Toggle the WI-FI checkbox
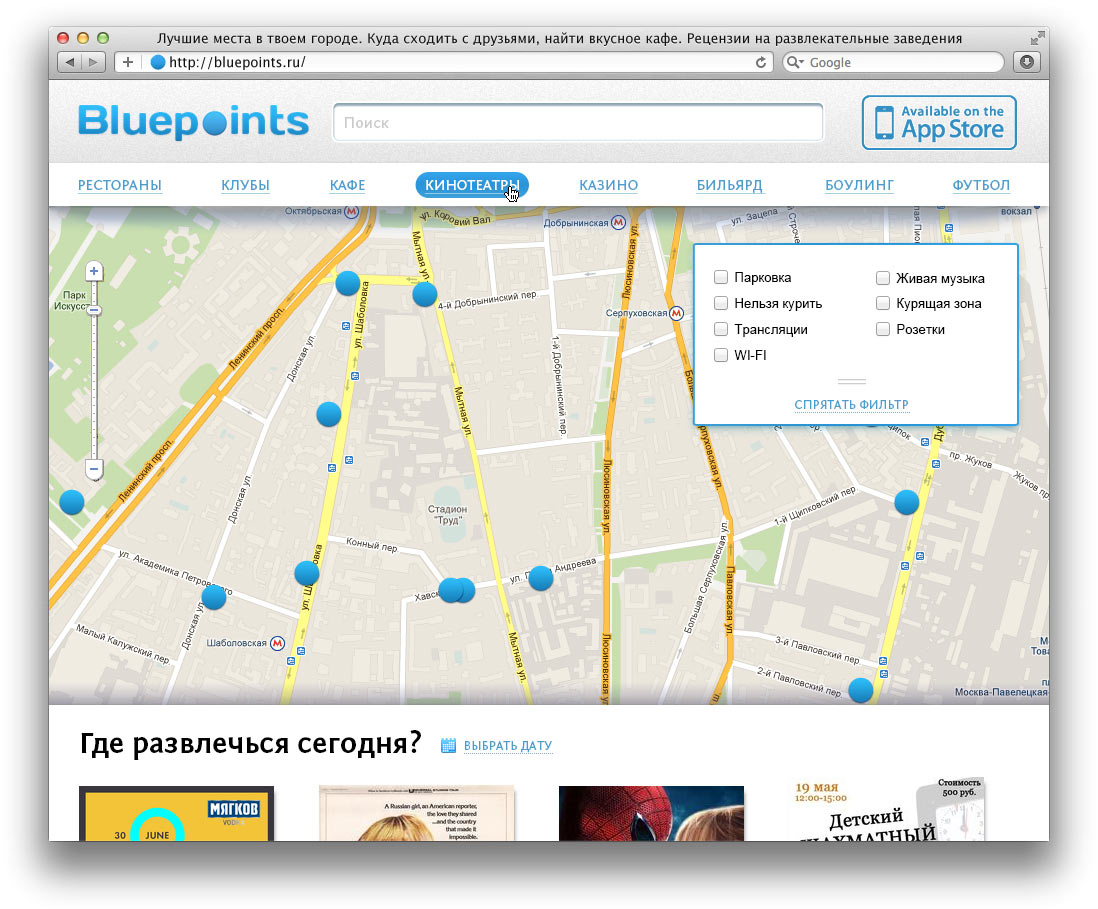The image size is (1098, 909). (x=721, y=355)
